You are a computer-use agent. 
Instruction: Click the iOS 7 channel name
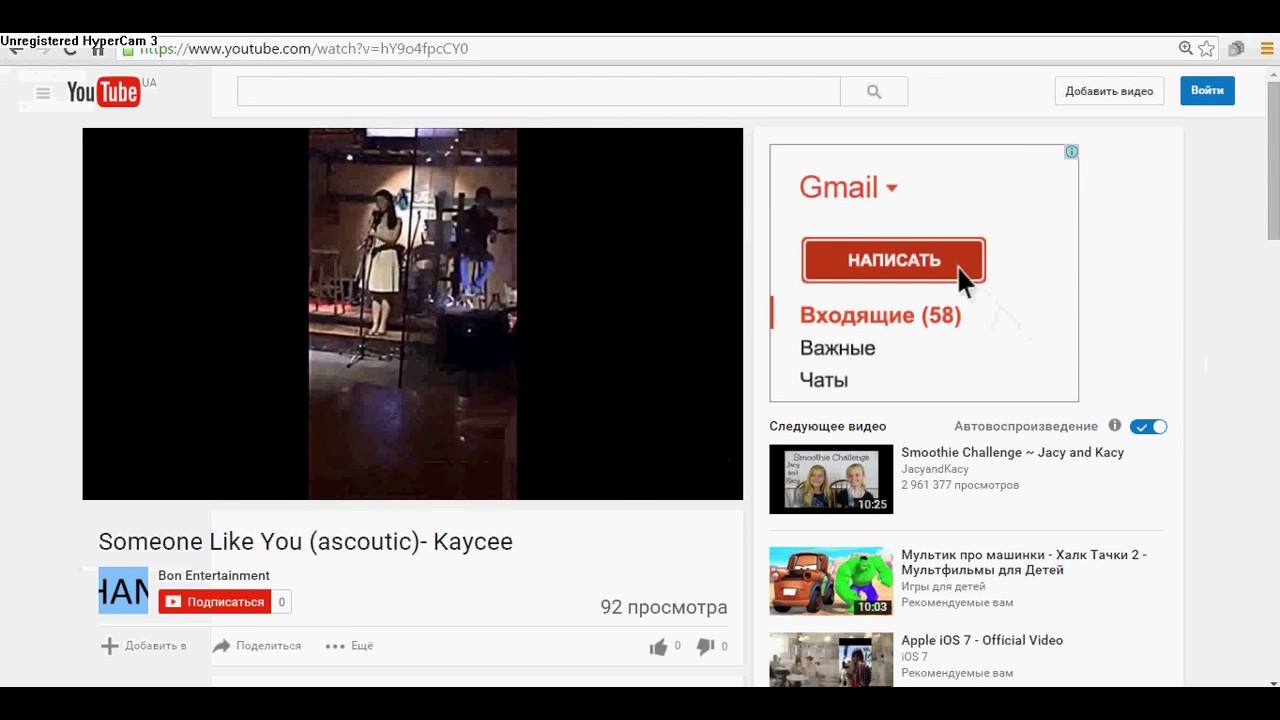(915, 657)
